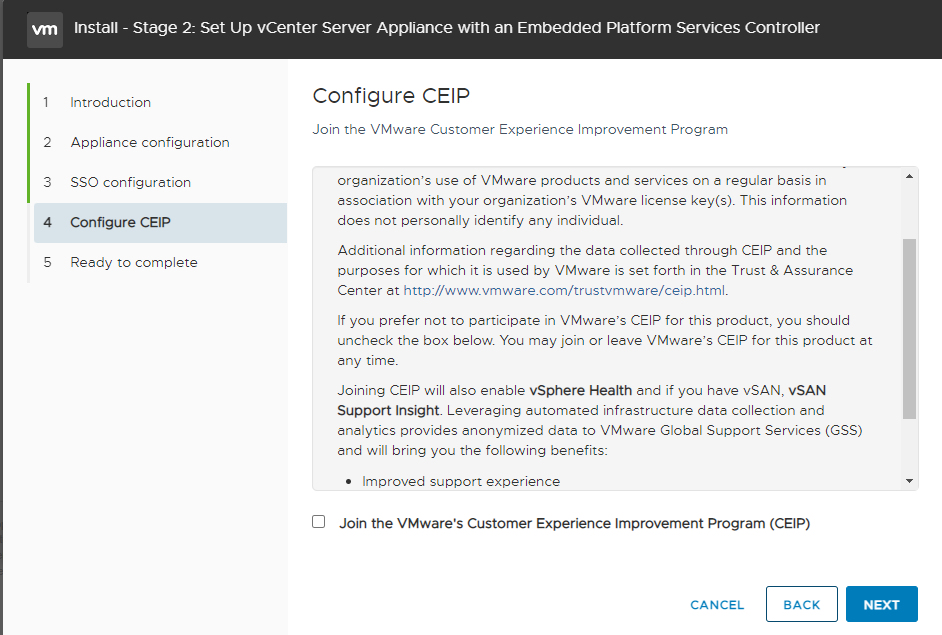Click the NEXT button
The width and height of the screenshot is (942, 635).
(881, 604)
